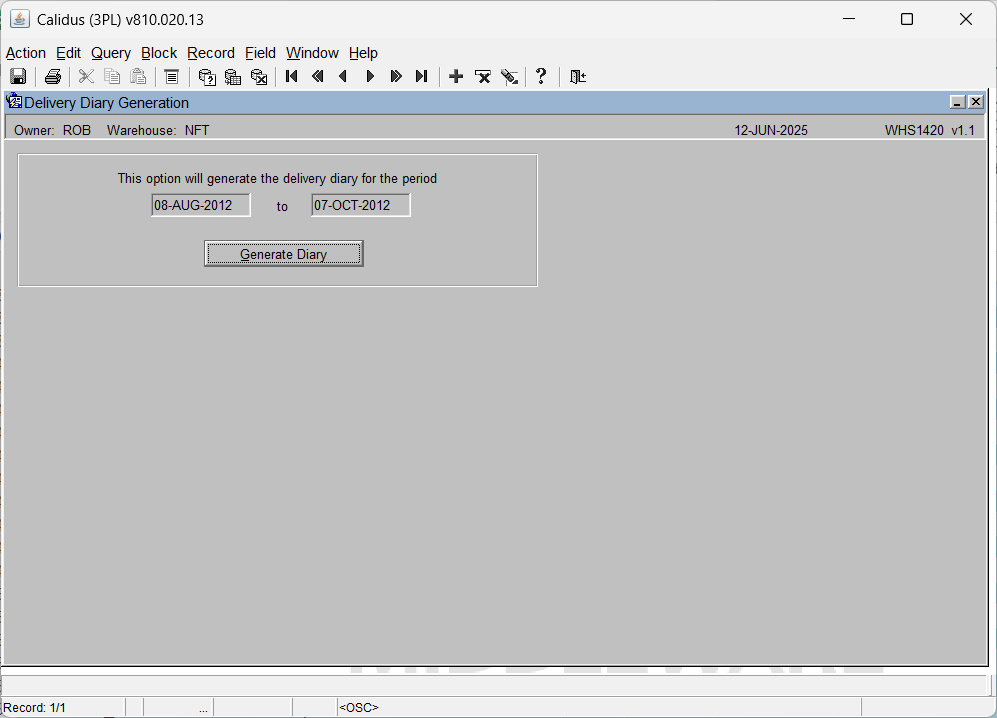This screenshot has height=718, width=997.
Task: Open the Action menu
Action: 26,53
